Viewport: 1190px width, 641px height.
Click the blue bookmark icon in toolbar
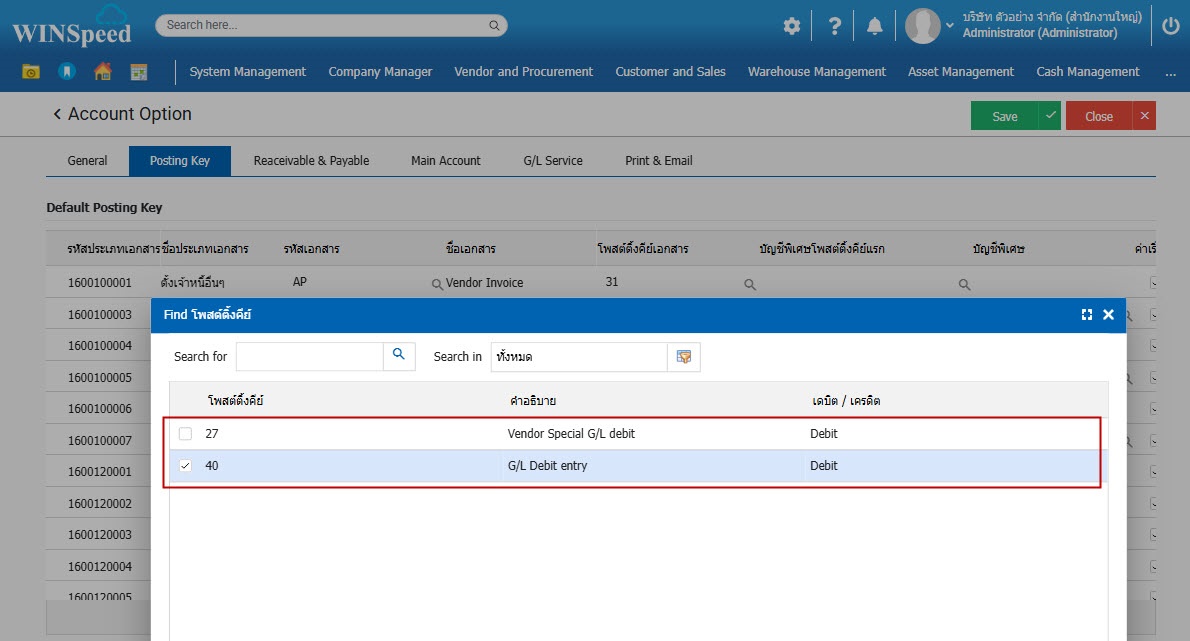tap(66, 72)
